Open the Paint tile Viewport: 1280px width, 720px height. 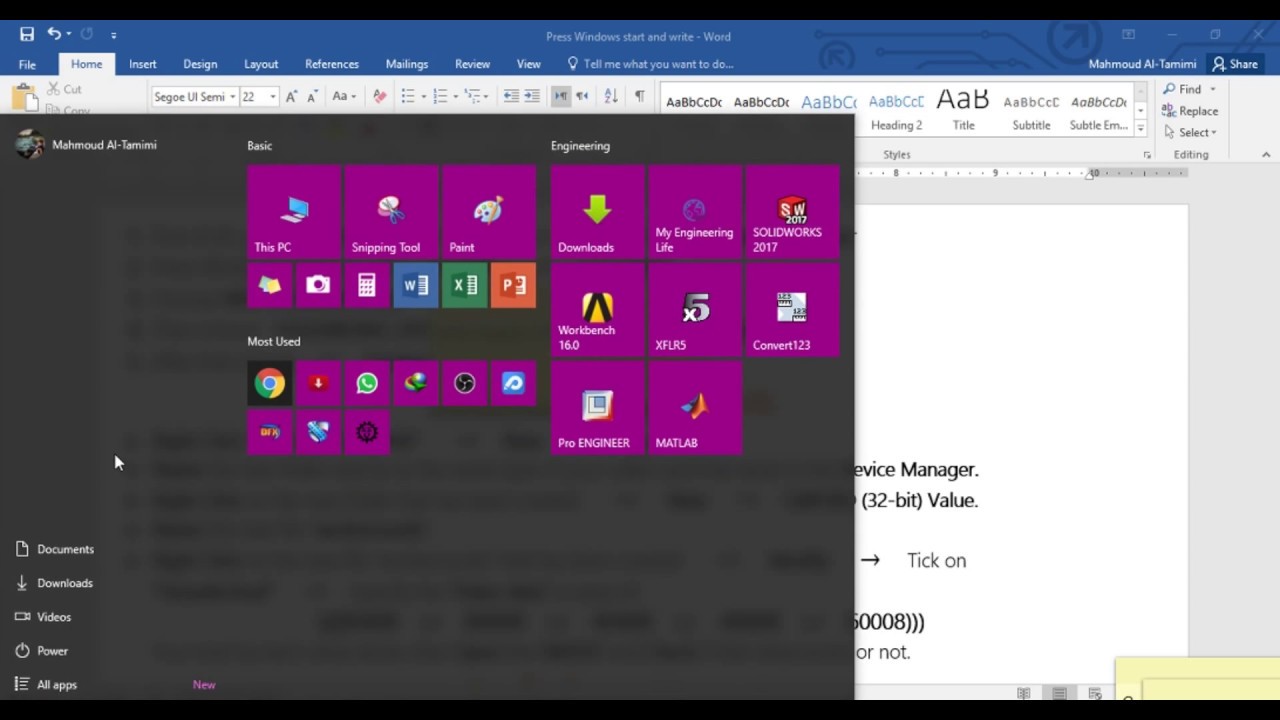coord(489,211)
